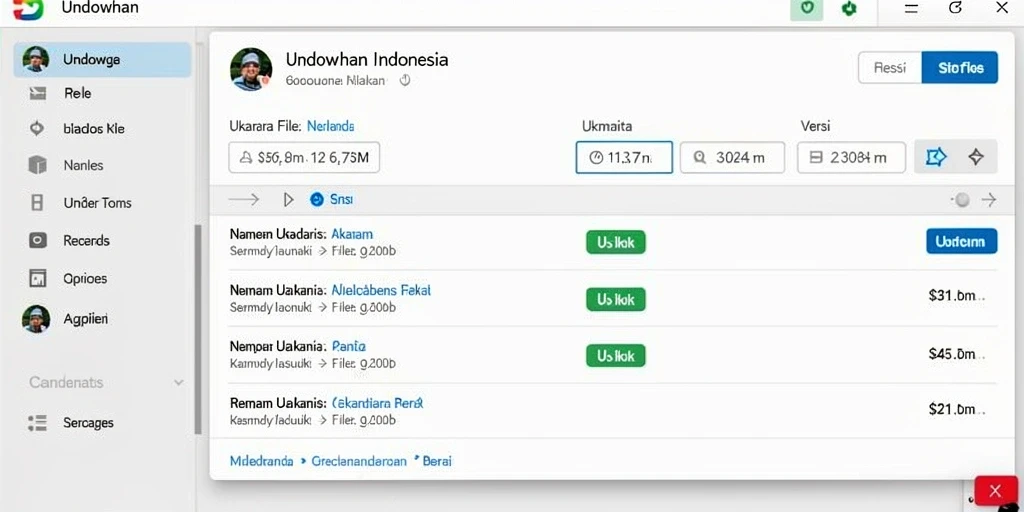Open Under Toms sidebar item
This screenshot has width=1024, height=512.
click(97, 203)
